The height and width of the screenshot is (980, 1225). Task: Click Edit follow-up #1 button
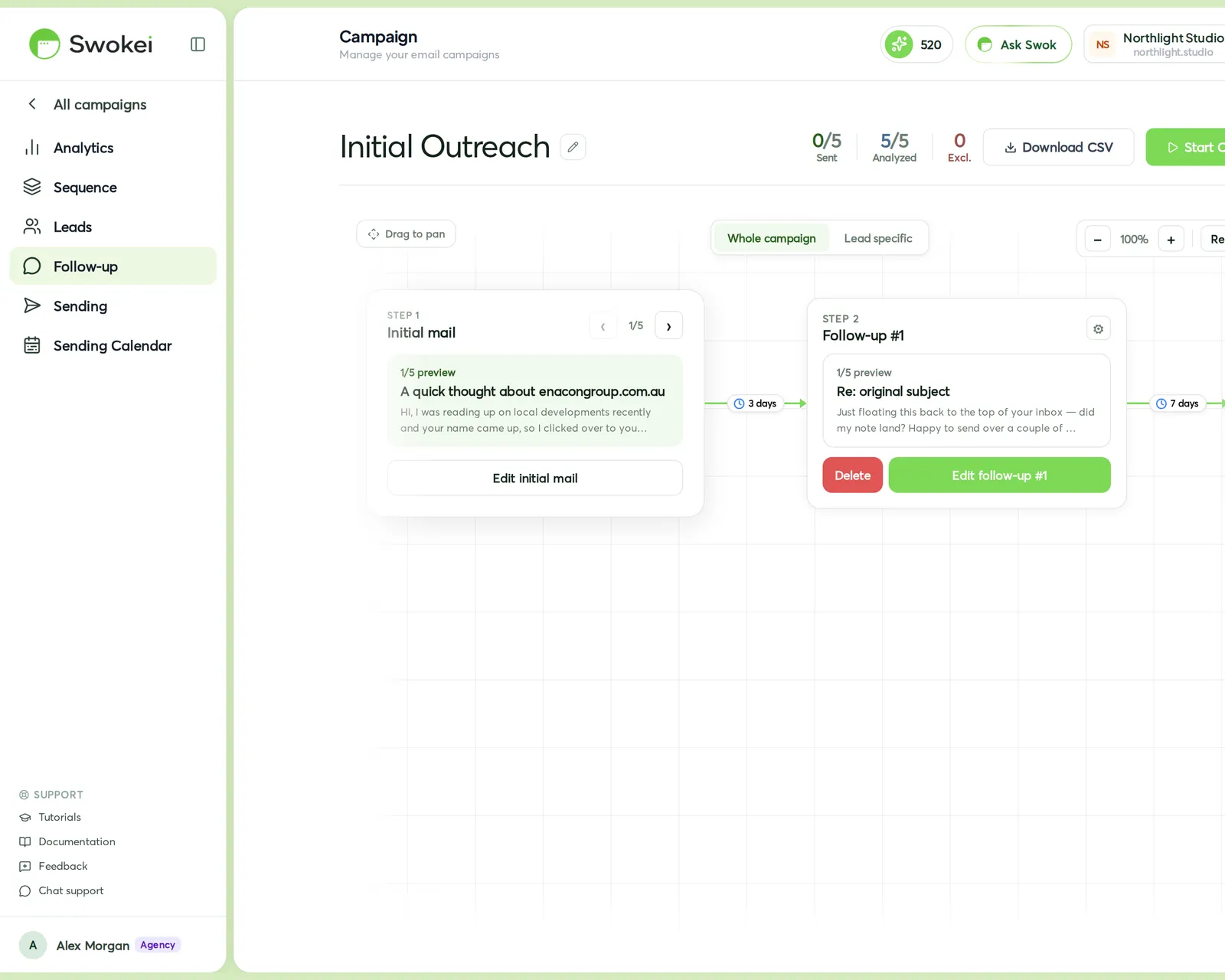pyautogui.click(x=999, y=475)
